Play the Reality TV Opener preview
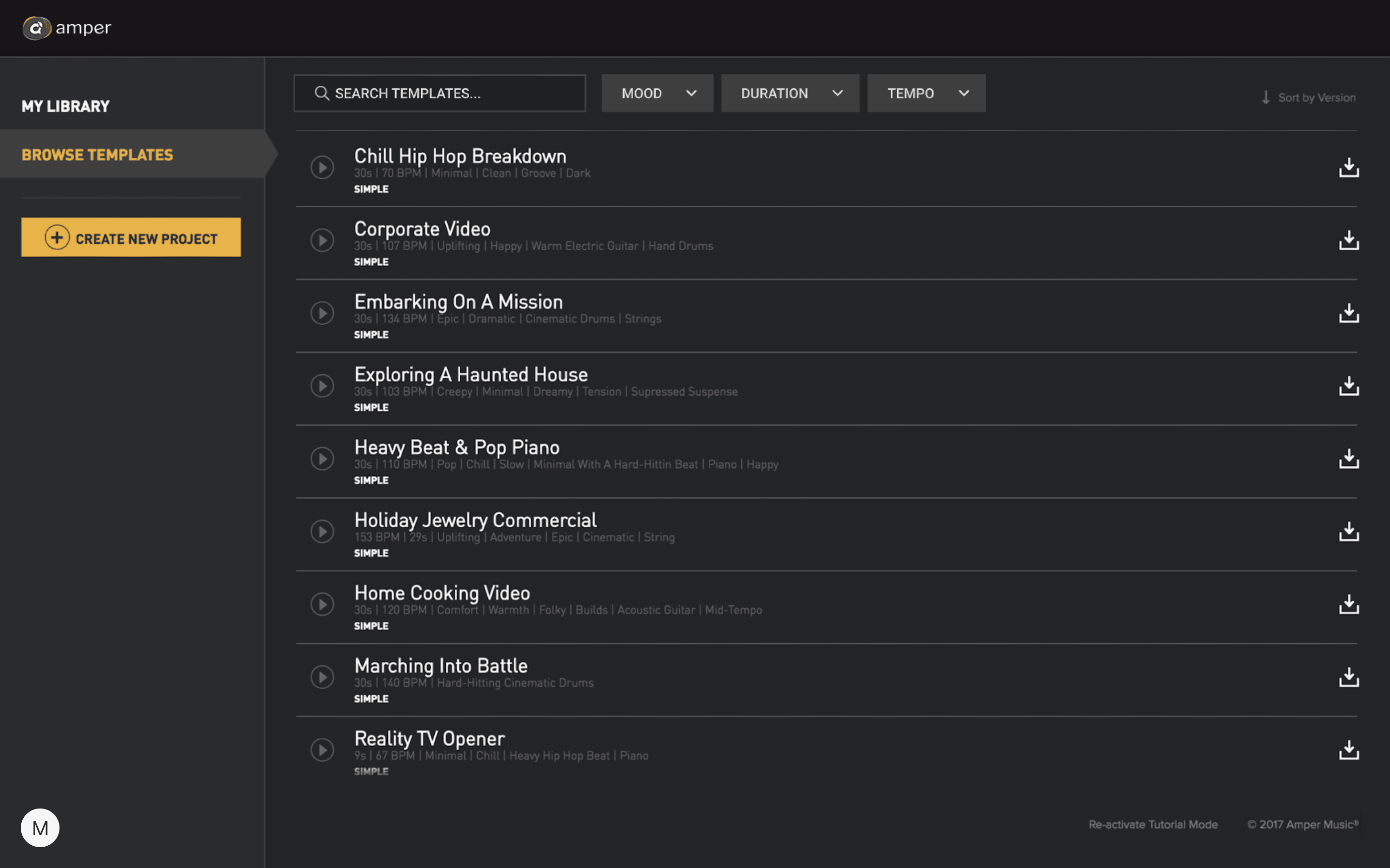 pyautogui.click(x=322, y=750)
